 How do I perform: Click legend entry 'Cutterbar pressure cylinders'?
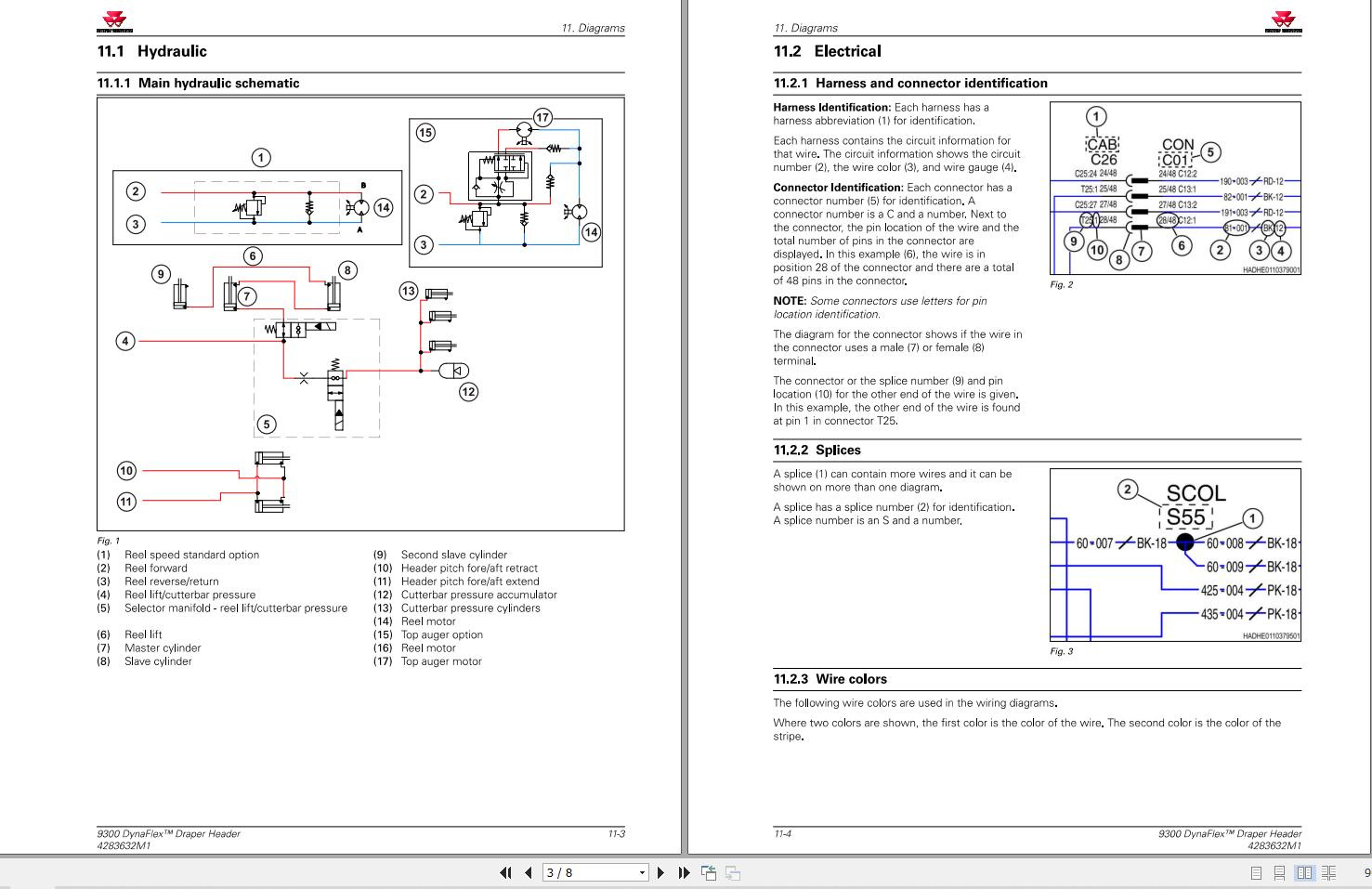[x=470, y=608]
